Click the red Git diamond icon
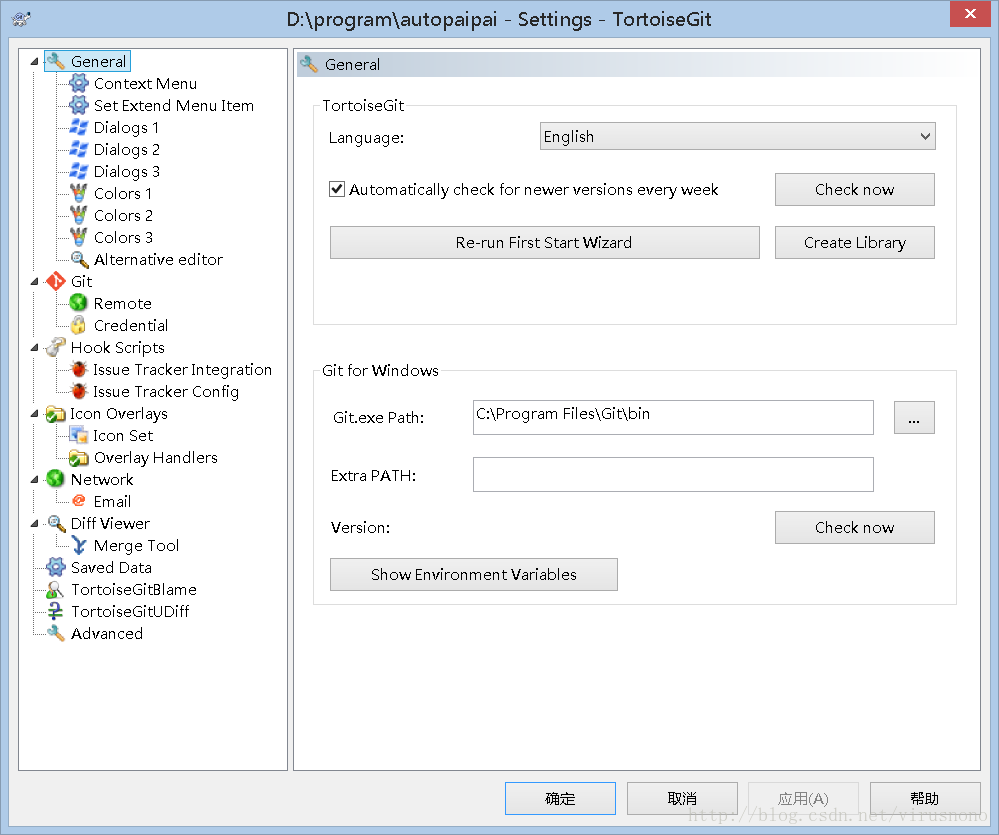 coord(56,281)
